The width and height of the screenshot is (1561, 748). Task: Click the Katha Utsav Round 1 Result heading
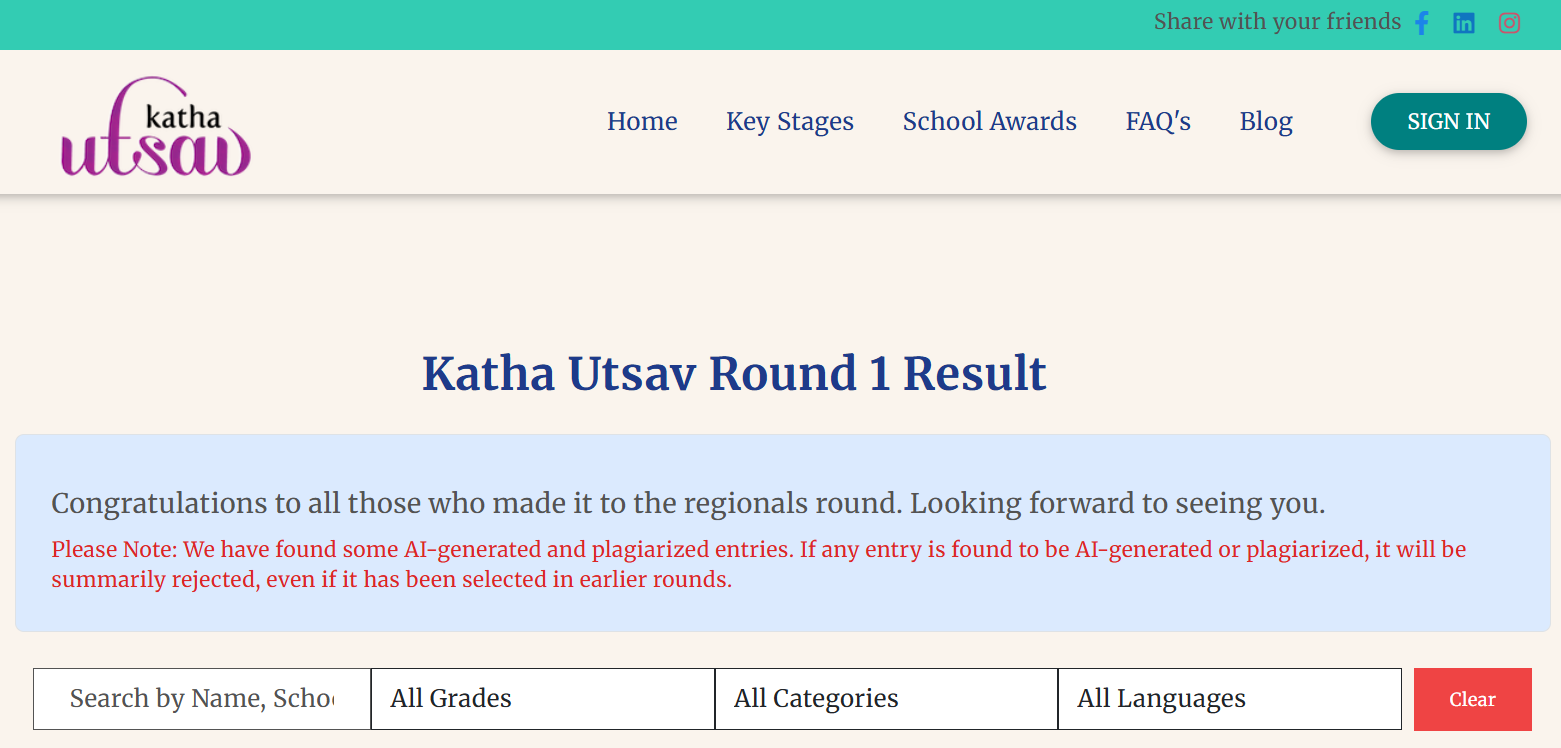click(x=734, y=373)
